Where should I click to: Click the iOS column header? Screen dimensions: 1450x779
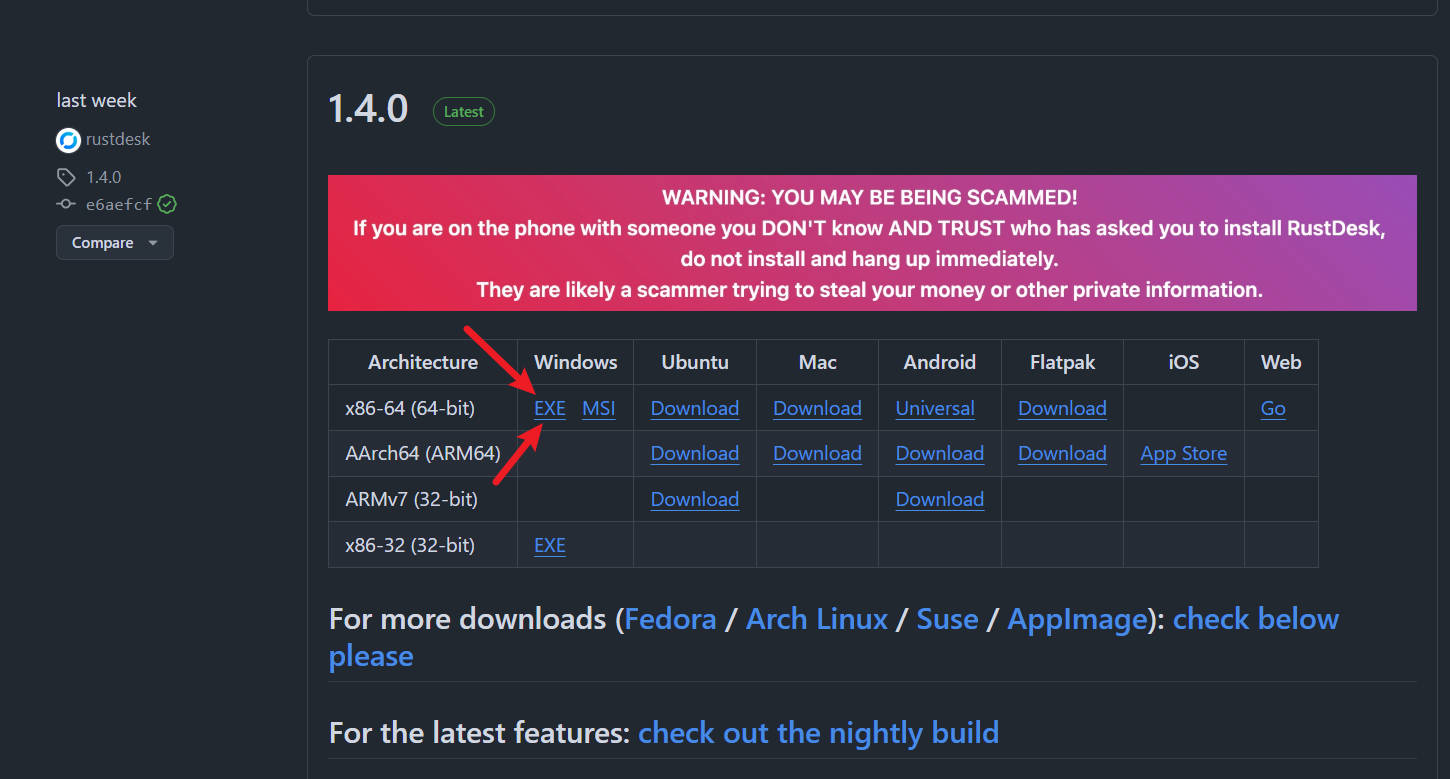point(1184,362)
